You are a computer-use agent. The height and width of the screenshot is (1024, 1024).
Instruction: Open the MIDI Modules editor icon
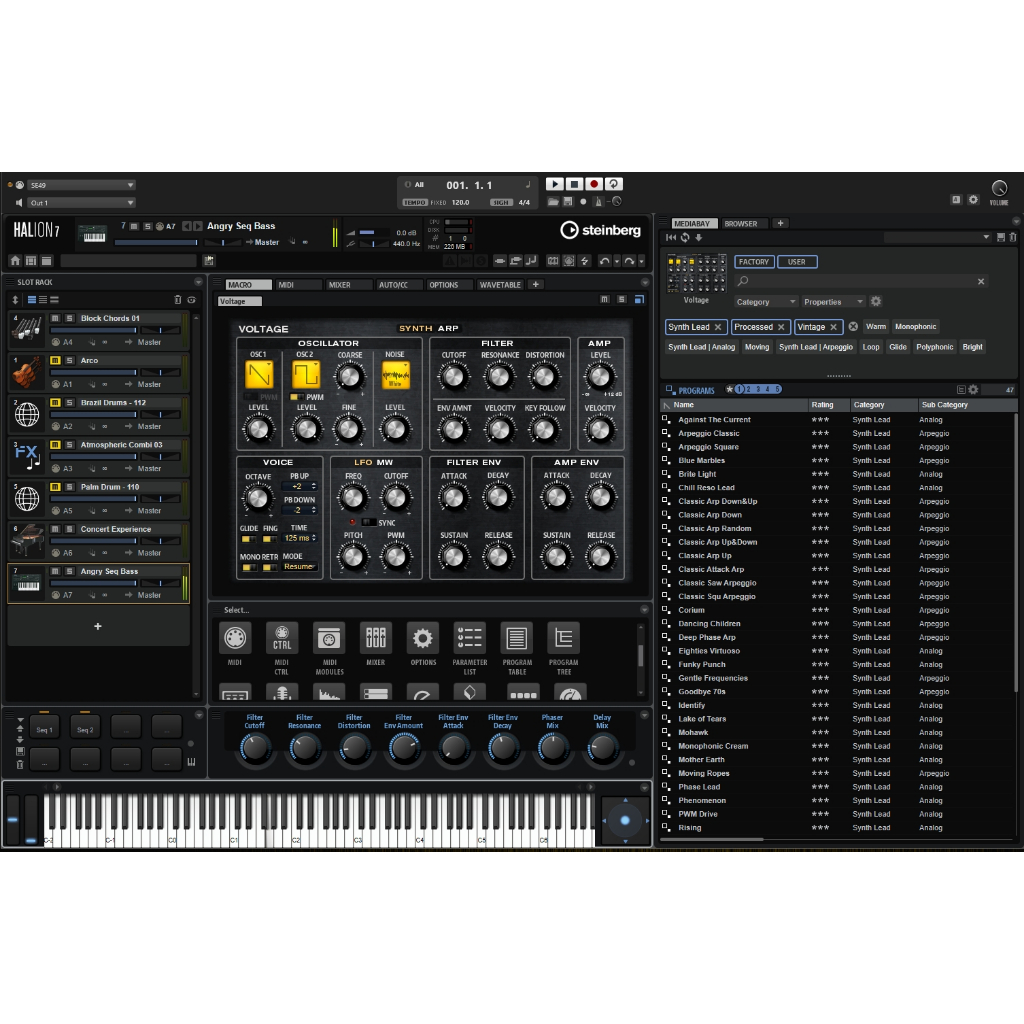pos(328,638)
